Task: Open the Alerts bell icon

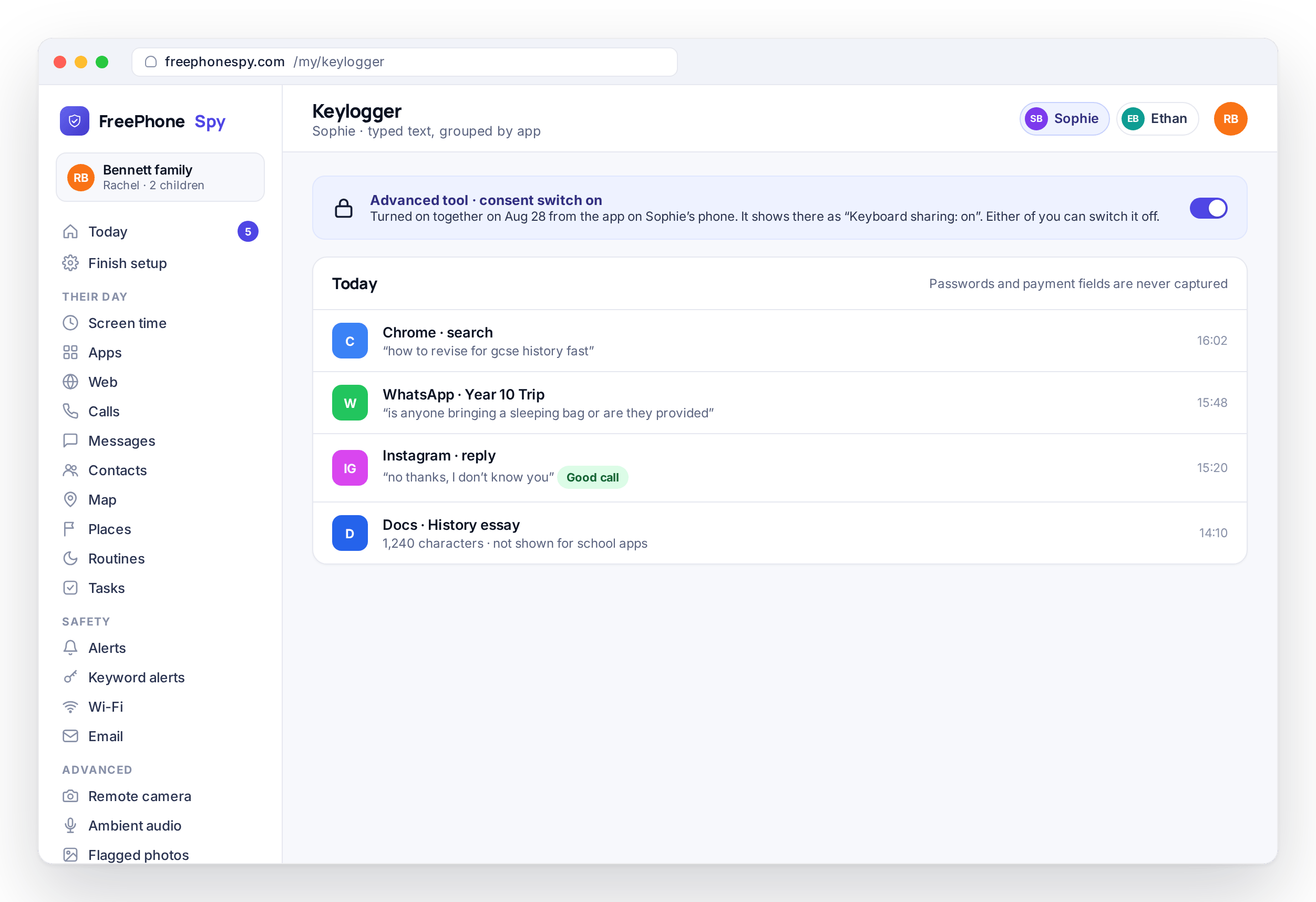Action: 70,648
